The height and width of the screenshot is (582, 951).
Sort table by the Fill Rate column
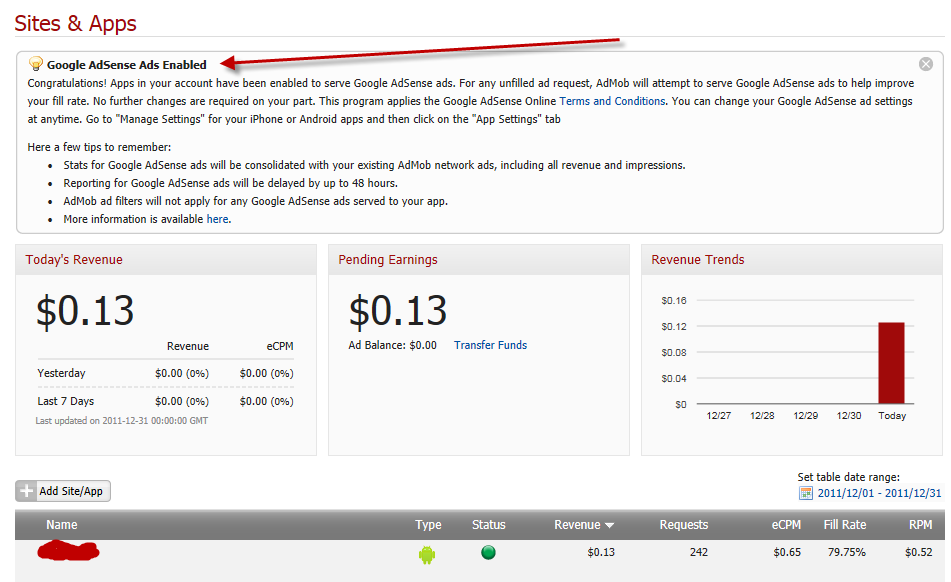[x=845, y=525]
